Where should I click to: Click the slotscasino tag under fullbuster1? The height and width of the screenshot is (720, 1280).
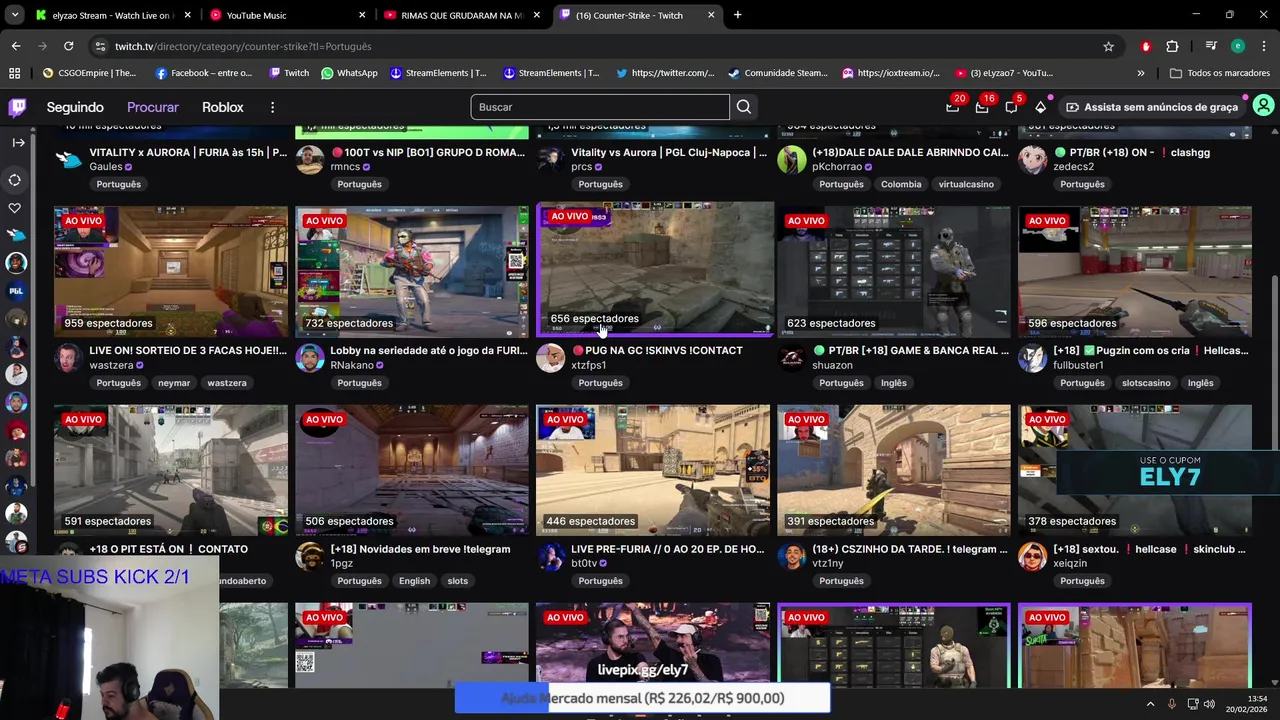(x=1146, y=383)
